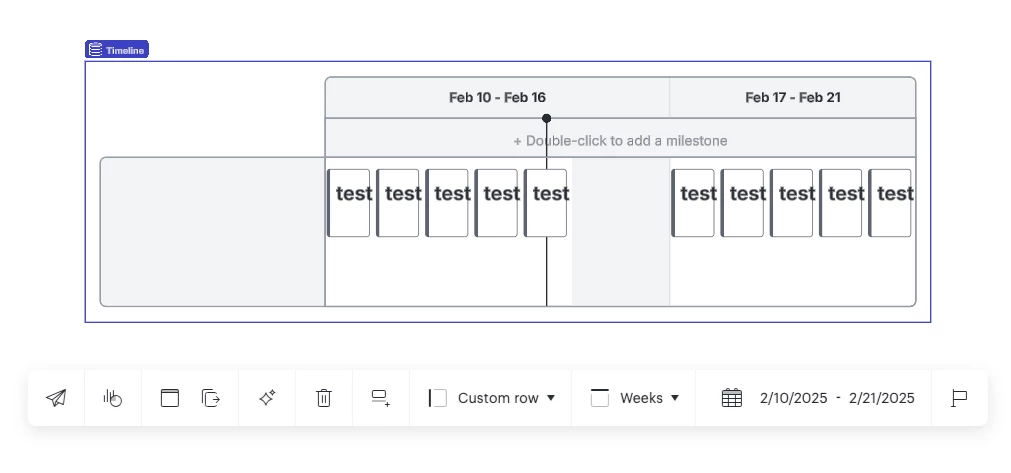This screenshot has height=473, width=1011.
Task: Select the Feb 17 - Feb 21 header
Action: point(792,98)
